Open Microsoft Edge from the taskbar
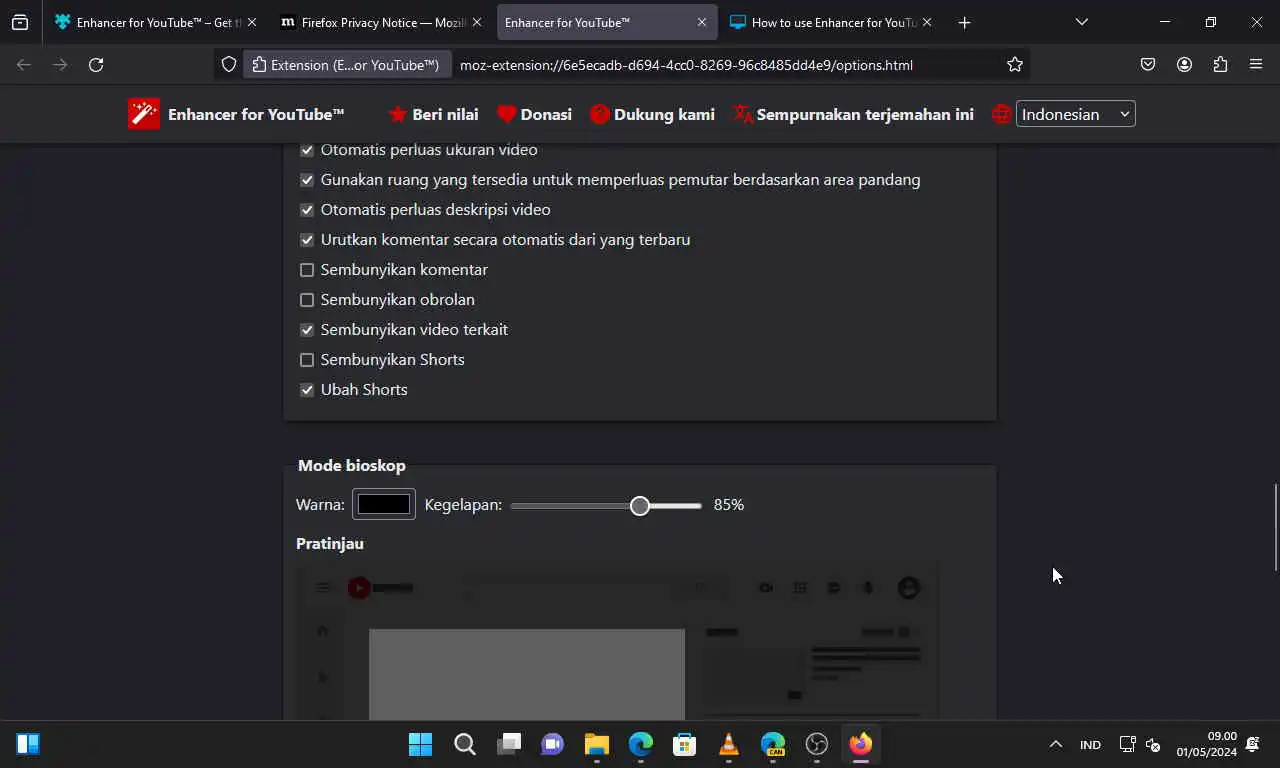The image size is (1280, 768). tap(641, 744)
